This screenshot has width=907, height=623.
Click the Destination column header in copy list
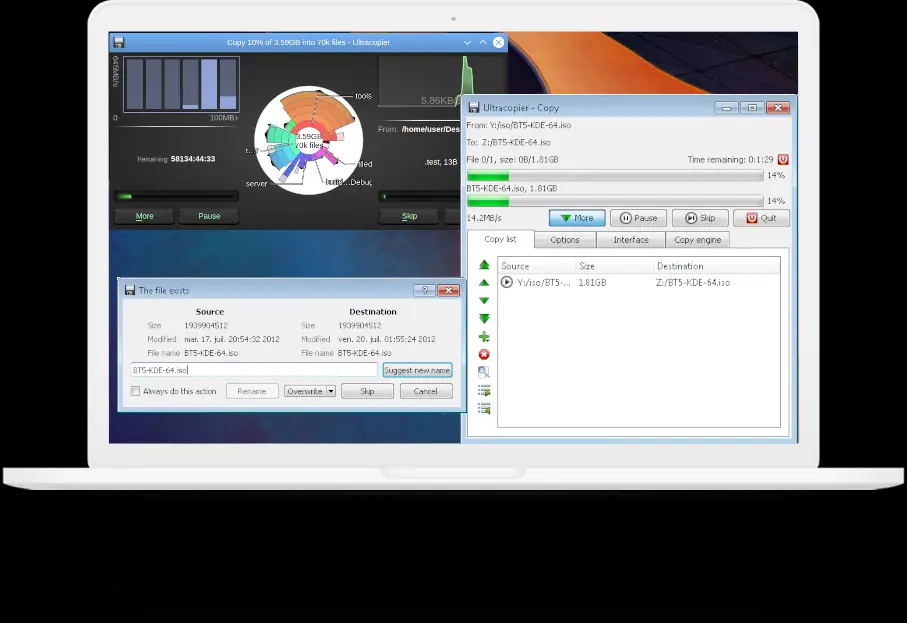(x=717, y=266)
